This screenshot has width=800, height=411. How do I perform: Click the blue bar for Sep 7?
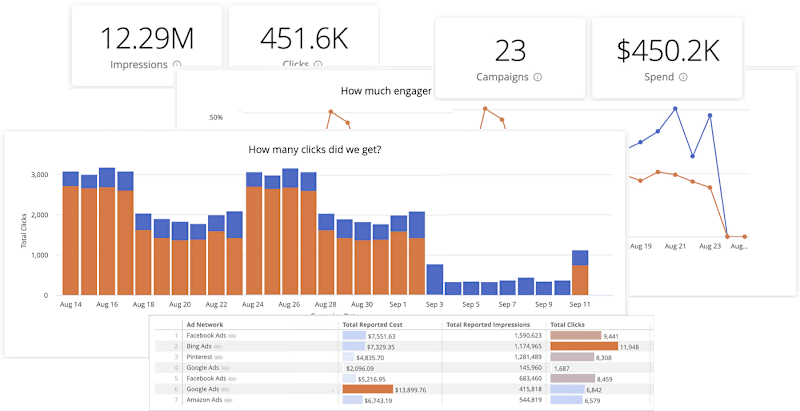(x=508, y=288)
